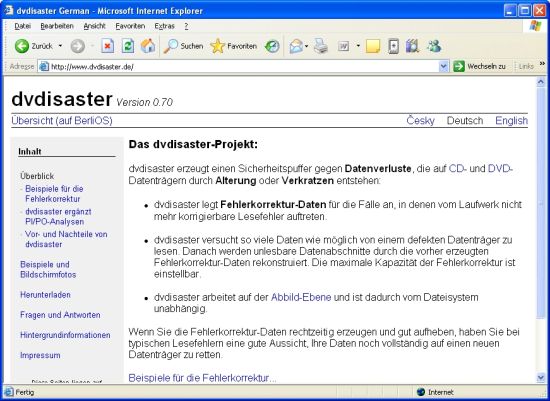The image size is (550, 401).
Task: Click the IE page icon in title bar
Action: click(8, 10)
